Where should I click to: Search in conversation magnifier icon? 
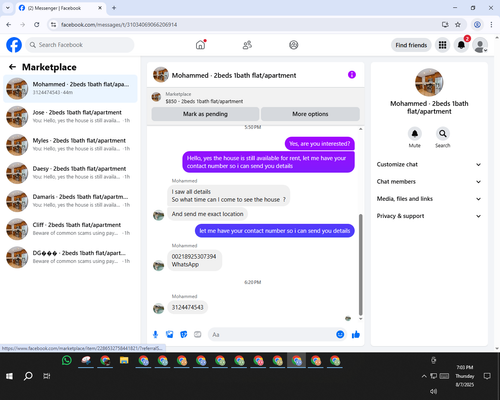(x=443, y=134)
